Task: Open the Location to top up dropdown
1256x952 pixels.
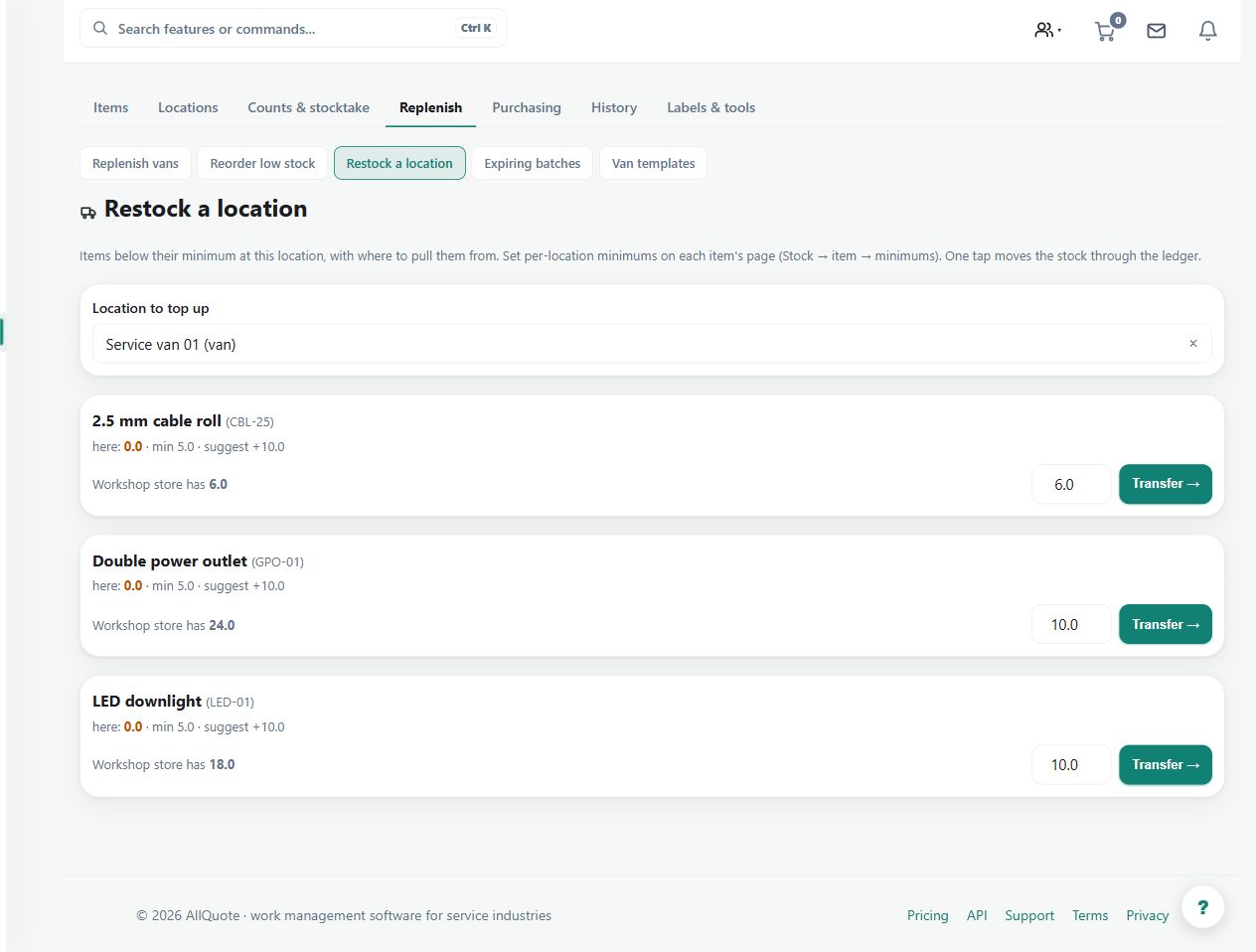Action: tap(652, 344)
